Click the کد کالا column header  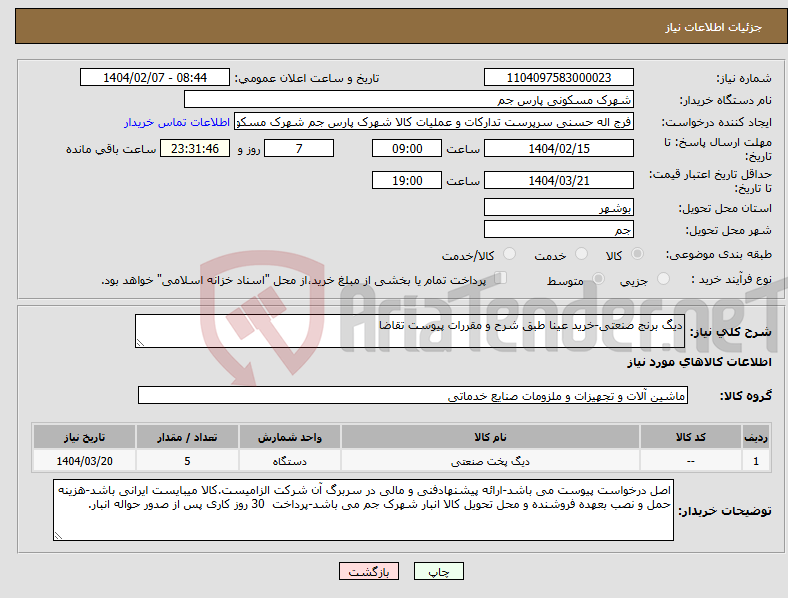click(691, 437)
